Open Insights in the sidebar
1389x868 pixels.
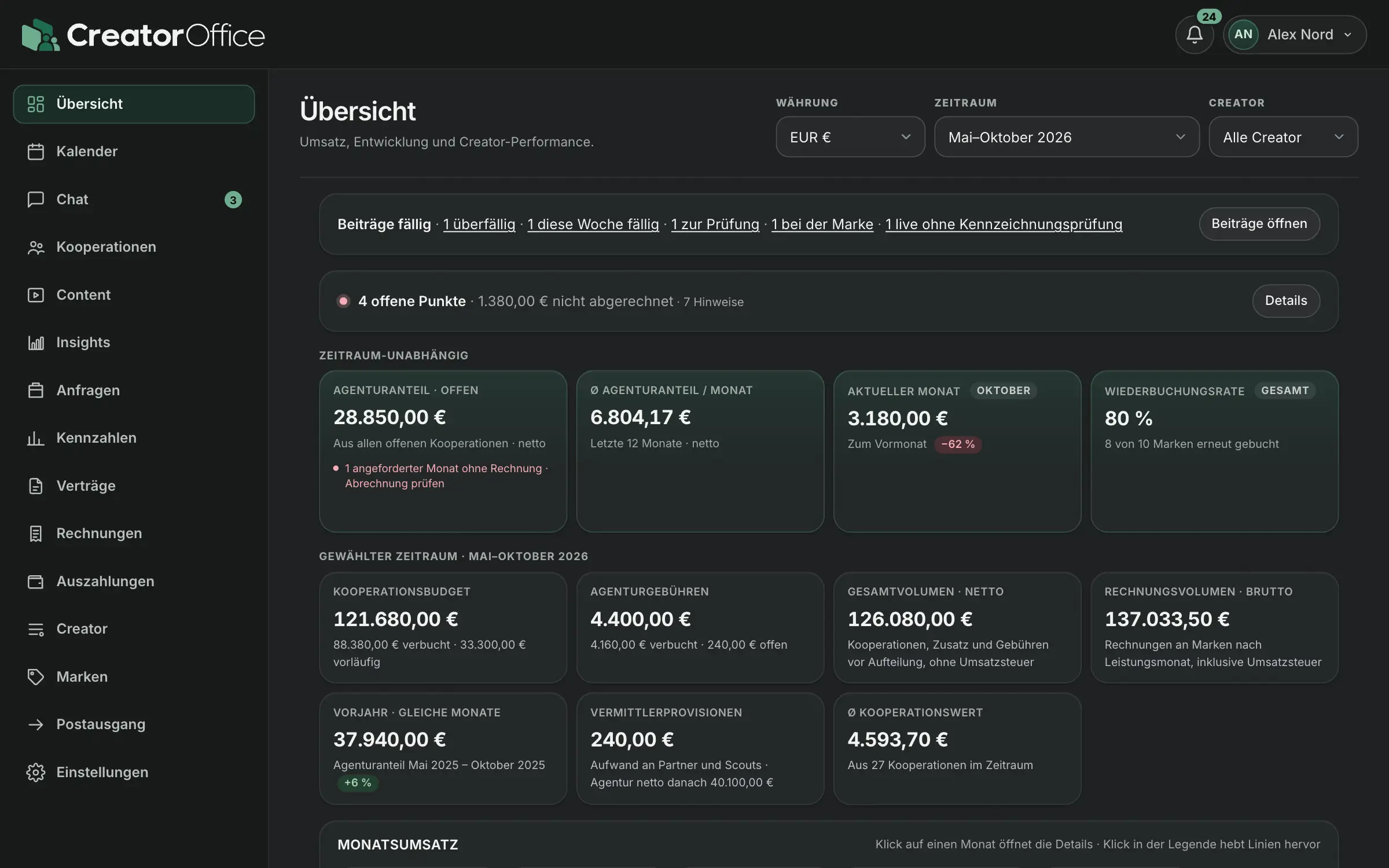coord(134,343)
